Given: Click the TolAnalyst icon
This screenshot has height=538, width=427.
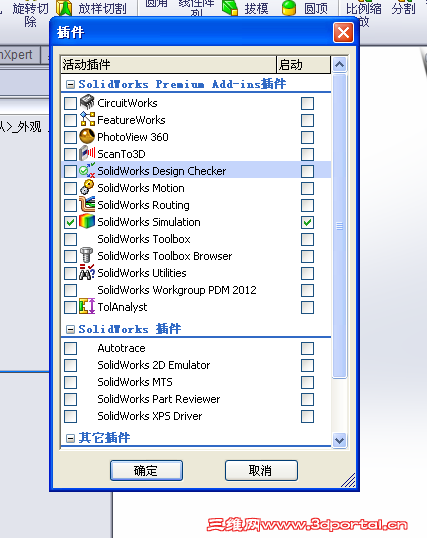Looking at the screenshot, I should click(87, 306).
